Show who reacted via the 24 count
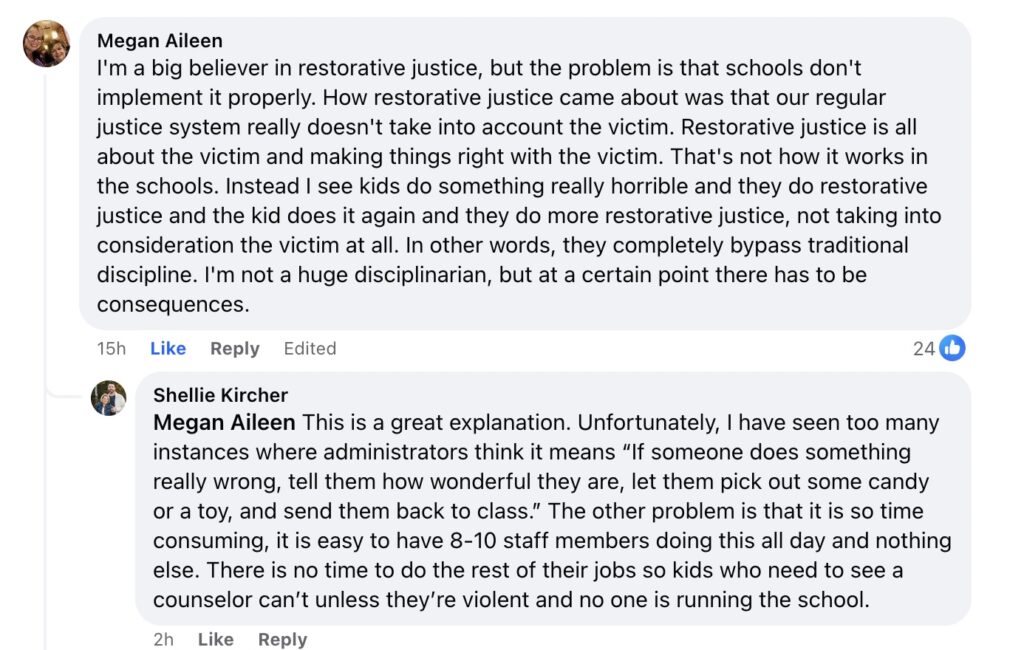The image size is (1024, 650). click(x=923, y=348)
